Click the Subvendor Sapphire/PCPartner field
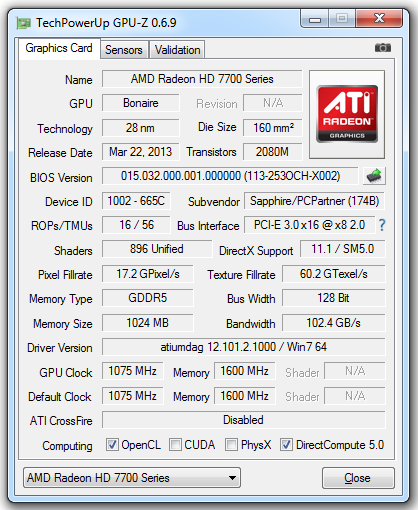The width and height of the screenshot is (418, 510). [x=314, y=201]
